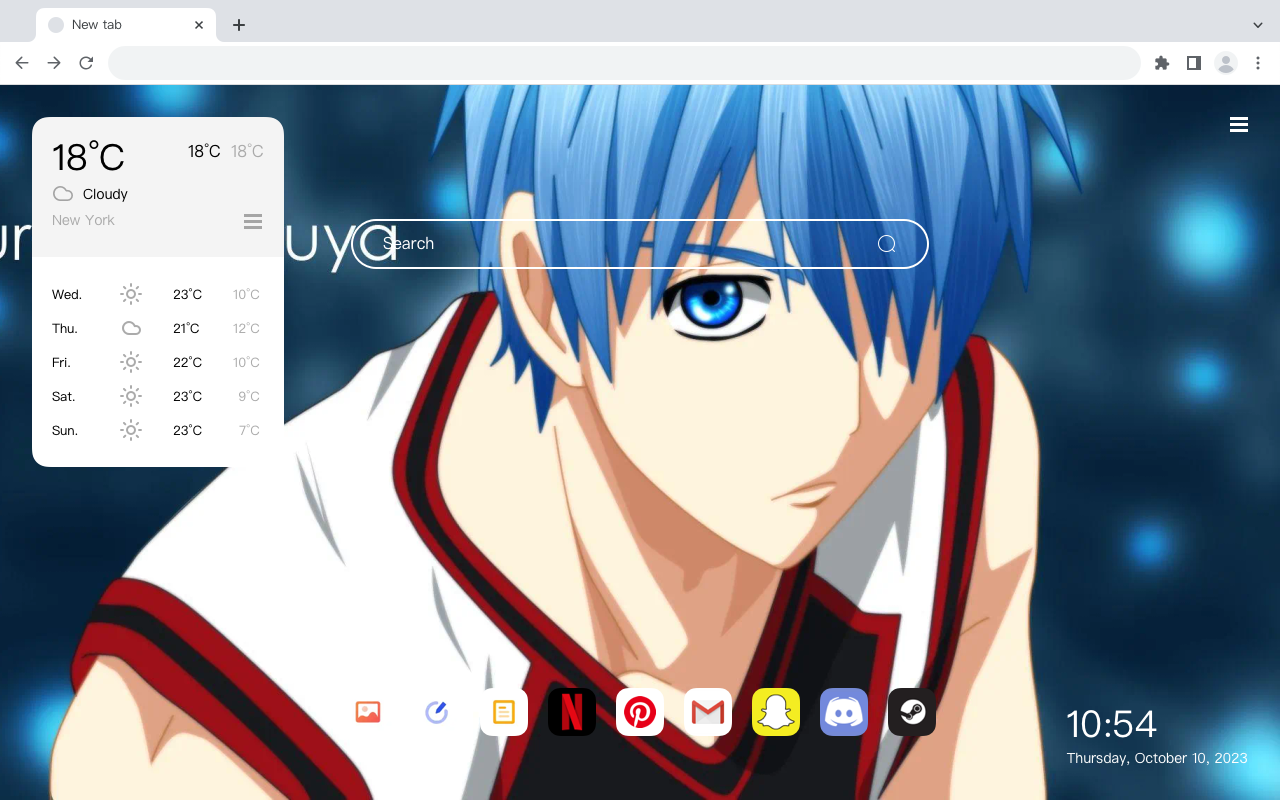Viewport: 1280px width, 800px height.
Task: Open the wallpaper picture icon in dock
Action: [x=368, y=712]
